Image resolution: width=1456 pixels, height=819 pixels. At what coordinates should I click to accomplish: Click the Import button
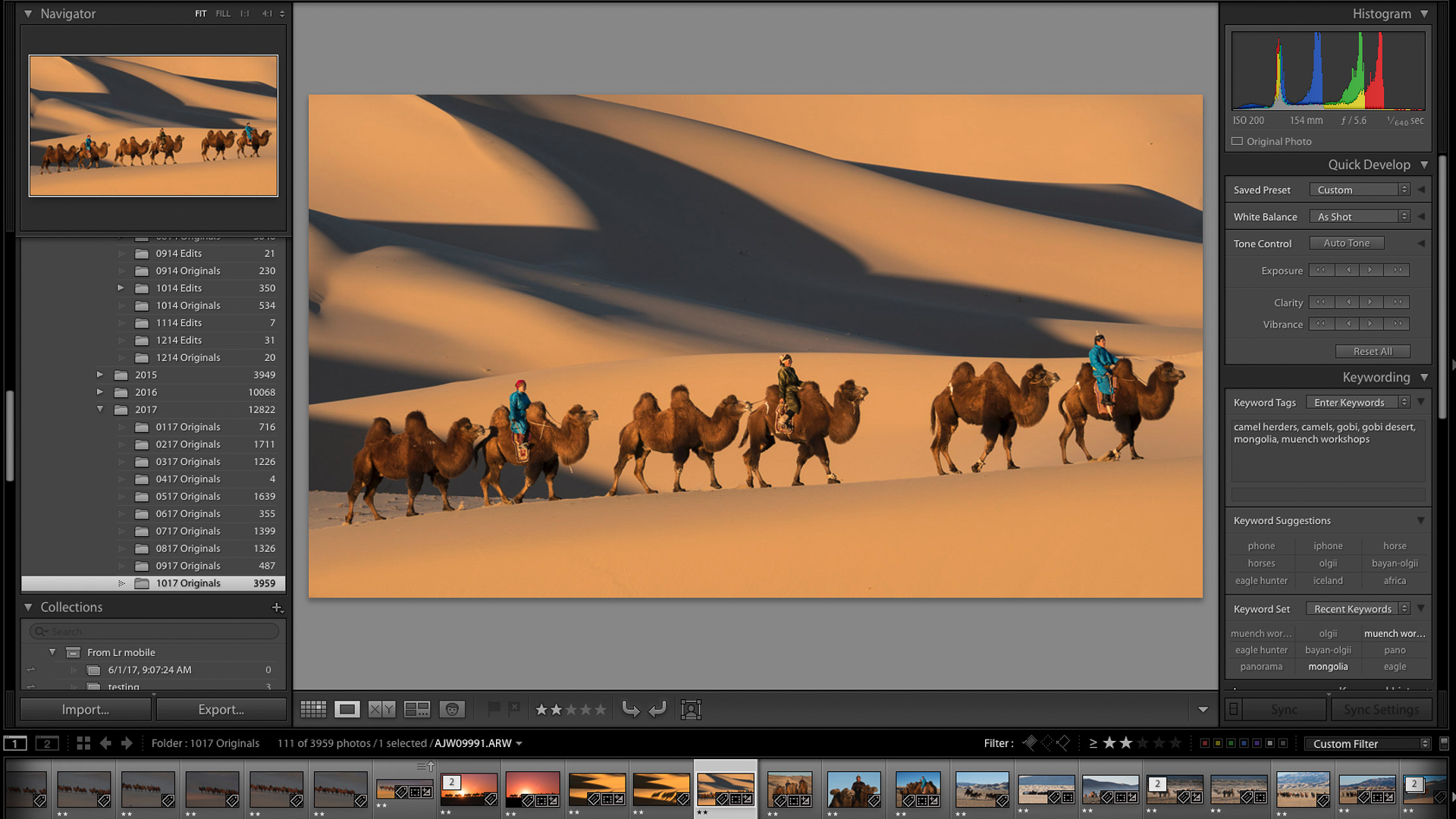(x=86, y=710)
